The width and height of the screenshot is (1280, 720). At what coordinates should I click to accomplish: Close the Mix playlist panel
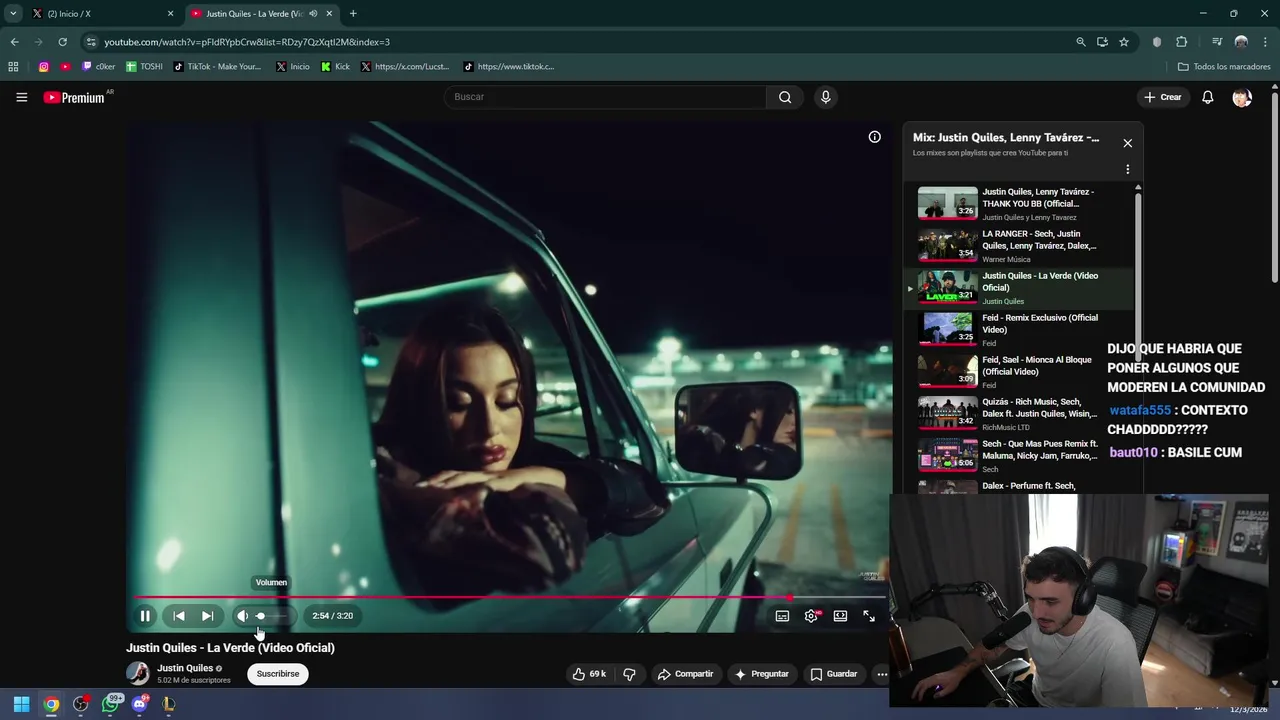pyautogui.click(x=1127, y=143)
